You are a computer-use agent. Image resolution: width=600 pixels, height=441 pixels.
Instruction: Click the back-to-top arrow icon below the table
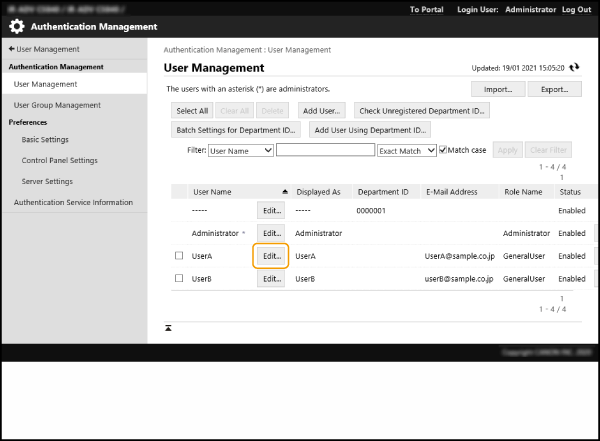pyautogui.click(x=168, y=328)
